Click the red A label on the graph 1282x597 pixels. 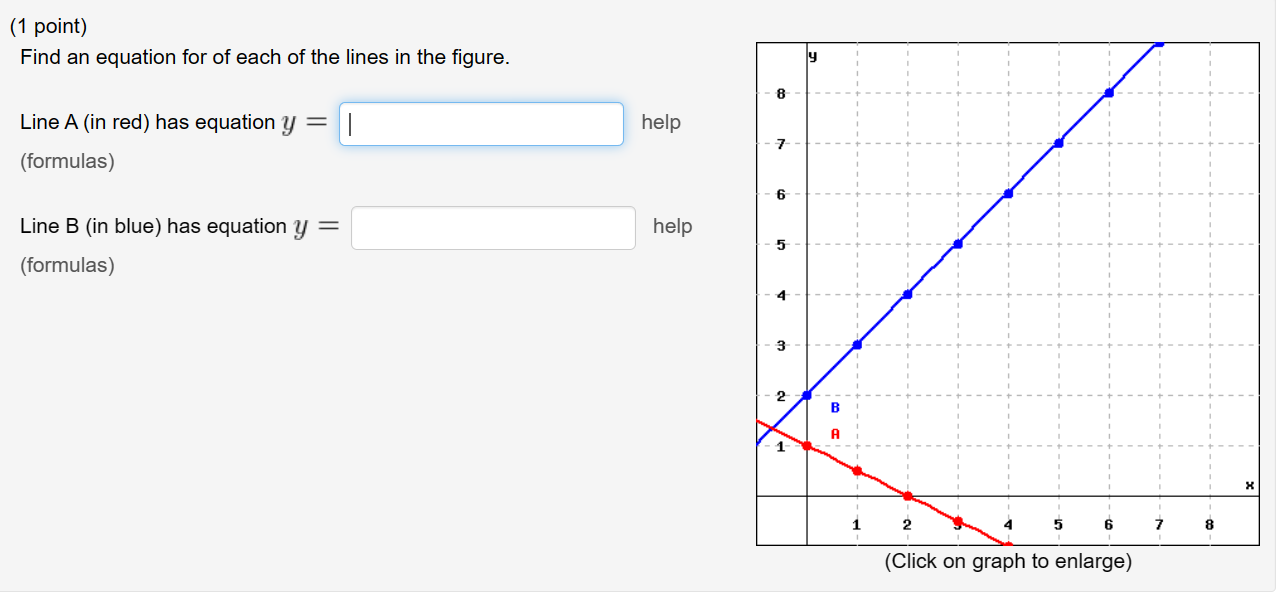[835, 434]
